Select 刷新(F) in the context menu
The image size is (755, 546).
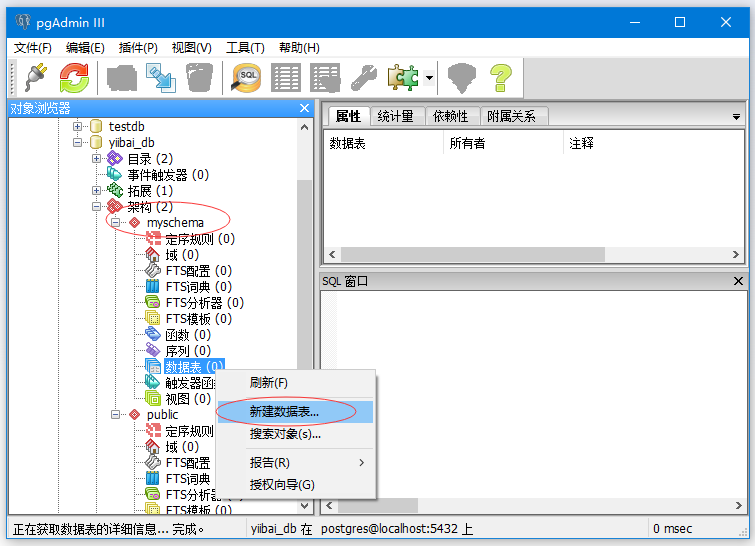(269, 383)
